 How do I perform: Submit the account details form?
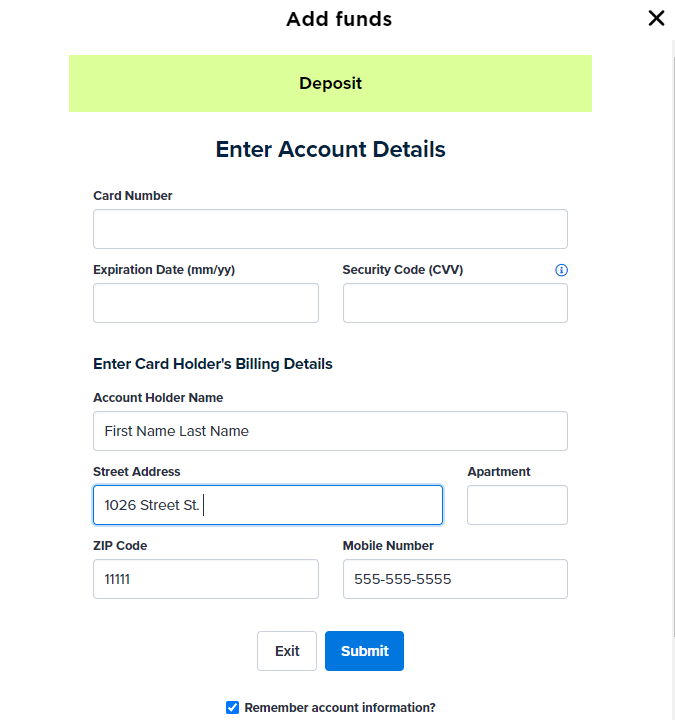(364, 651)
